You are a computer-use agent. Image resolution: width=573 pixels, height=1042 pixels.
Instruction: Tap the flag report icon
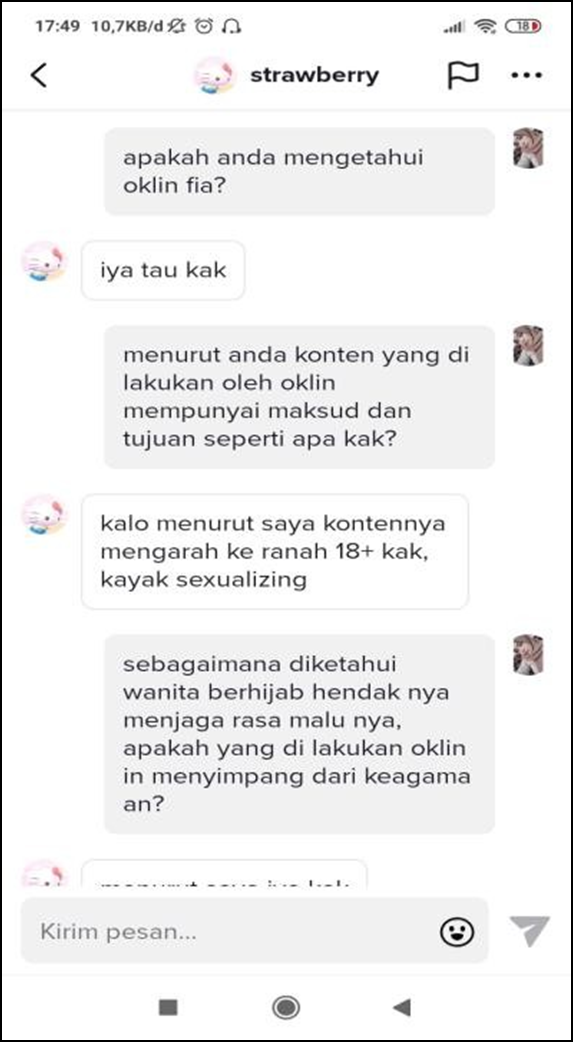point(463,75)
